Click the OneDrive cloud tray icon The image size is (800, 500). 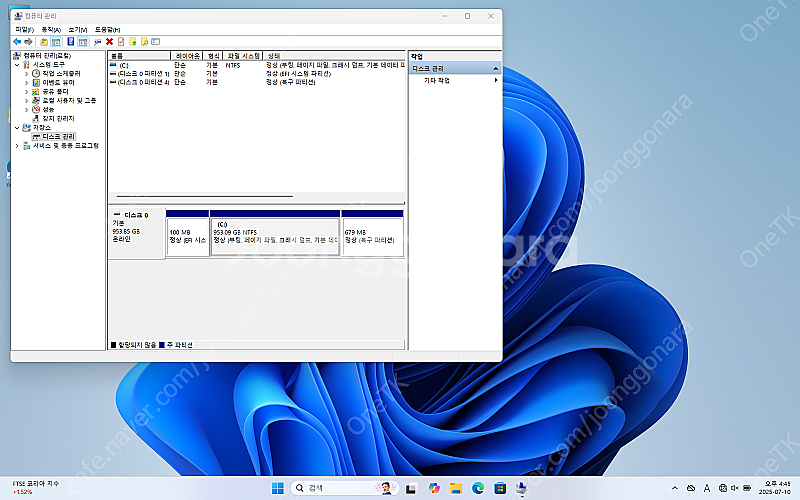(690, 488)
